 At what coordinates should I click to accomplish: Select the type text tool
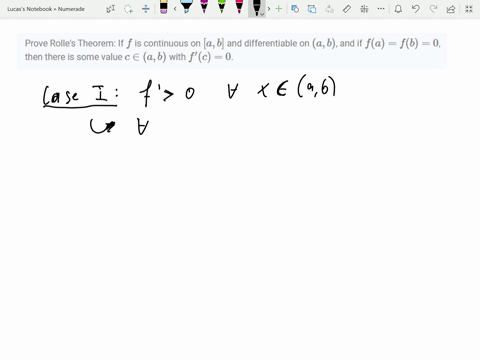(111, 9)
